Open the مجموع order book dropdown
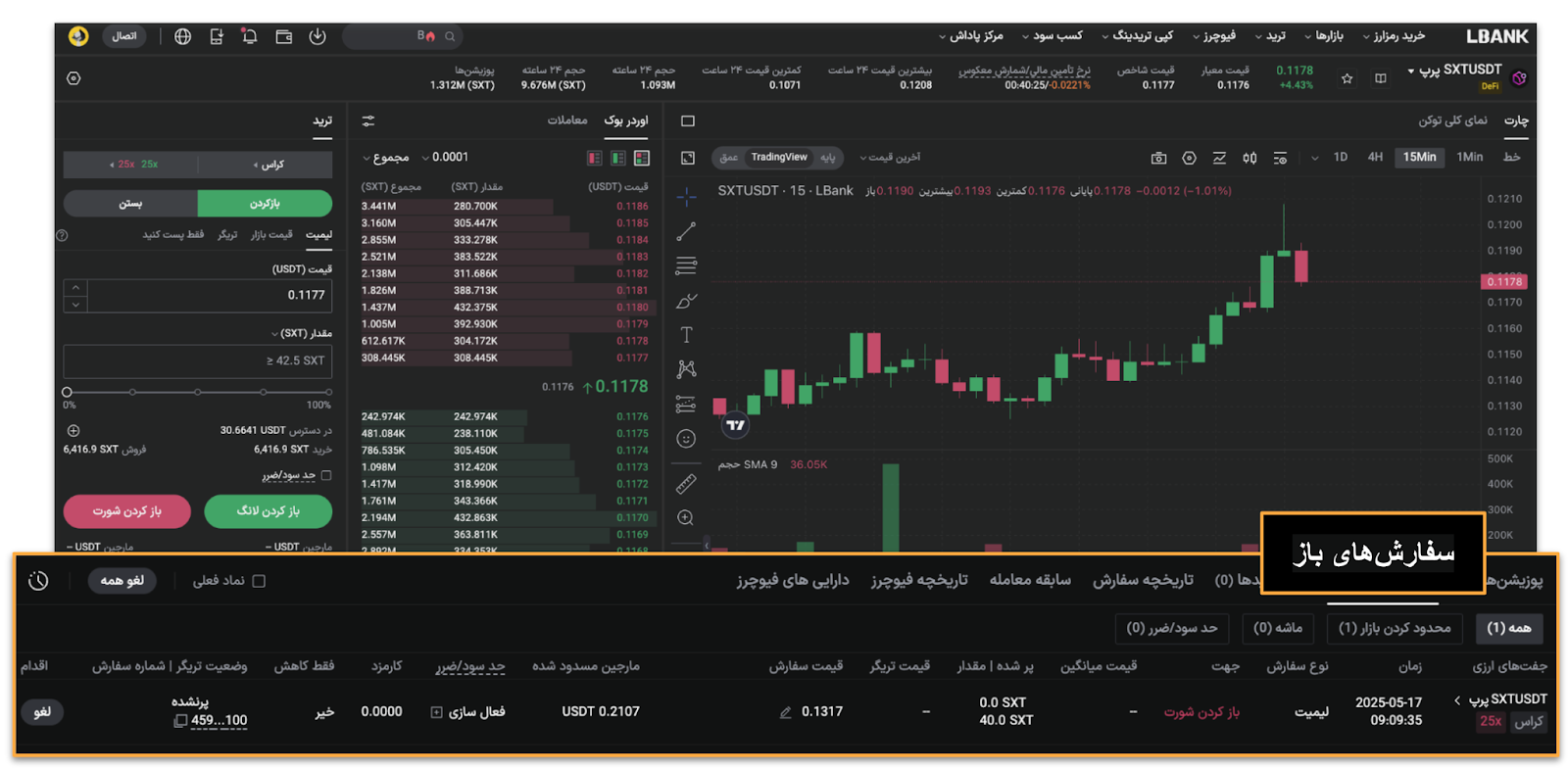 pos(386,158)
